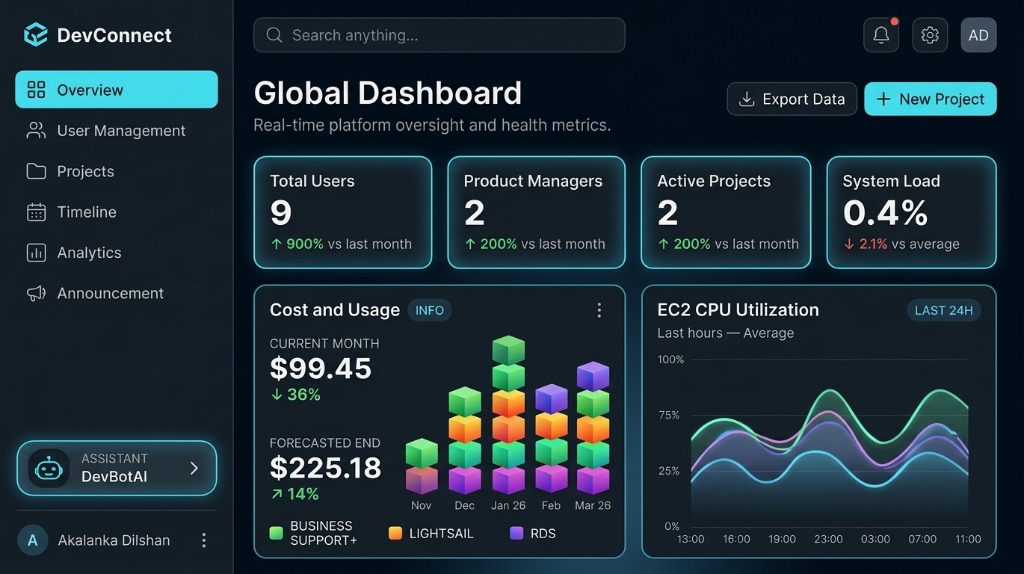The height and width of the screenshot is (574, 1024).
Task: Open the notifications bell
Action: tap(881, 35)
